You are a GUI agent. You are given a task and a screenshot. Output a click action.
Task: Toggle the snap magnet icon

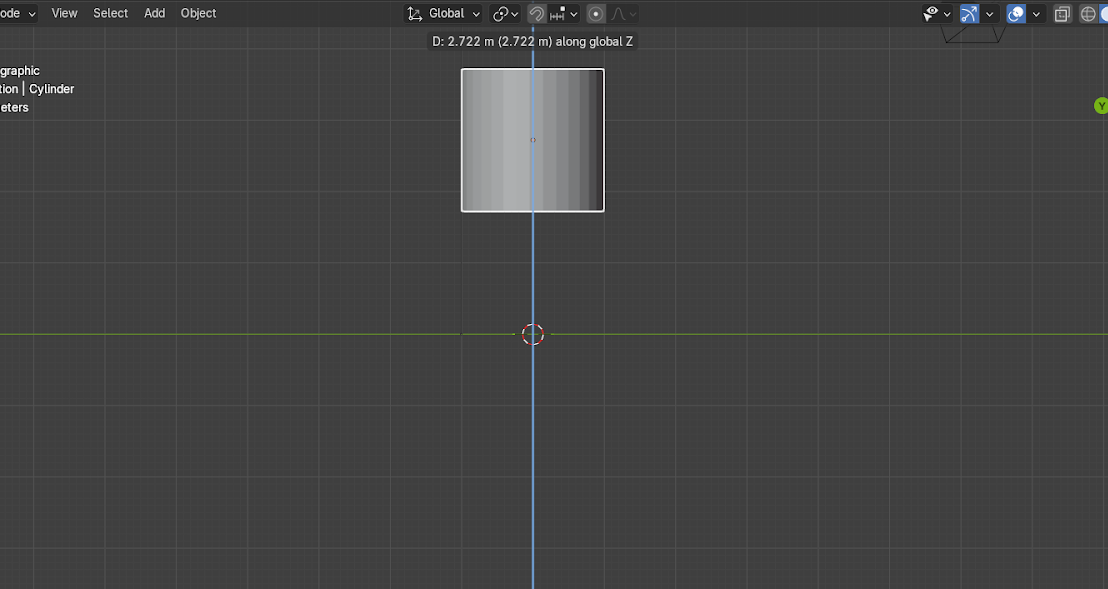[536, 13]
